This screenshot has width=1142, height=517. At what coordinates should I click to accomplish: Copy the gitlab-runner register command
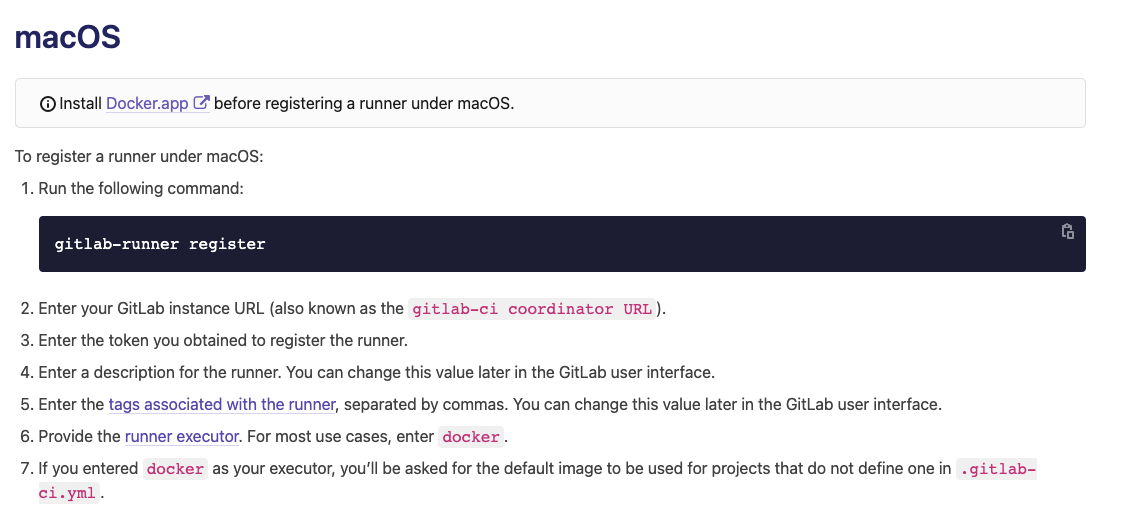click(x=1067, y=232)
